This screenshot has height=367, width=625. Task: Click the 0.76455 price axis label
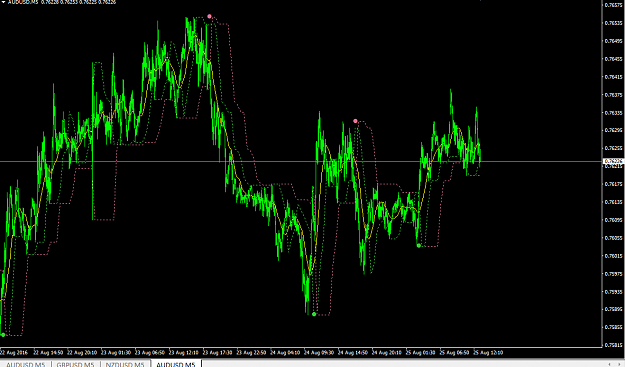tap(613, 59)
